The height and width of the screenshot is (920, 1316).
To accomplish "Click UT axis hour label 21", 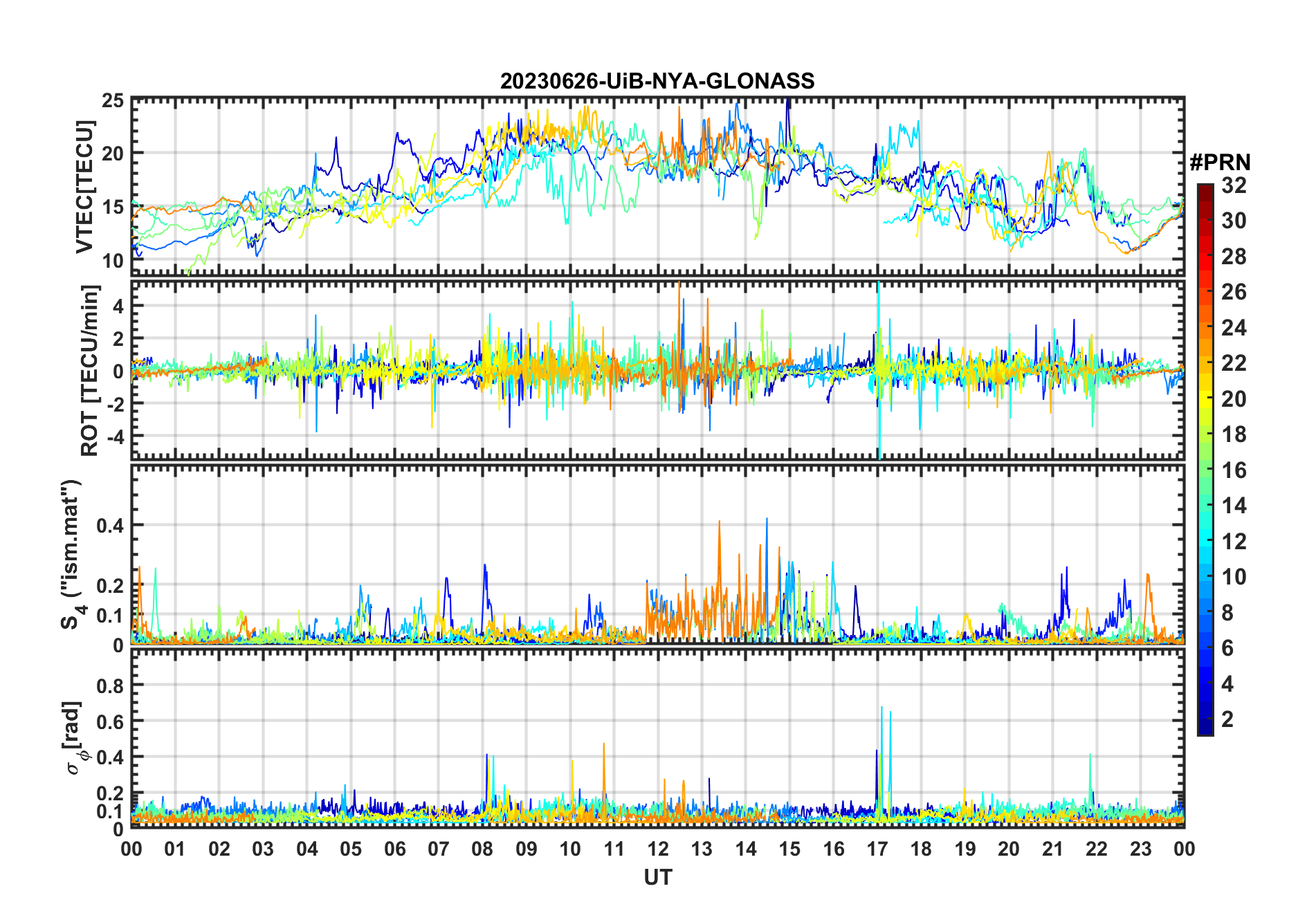I will 1053,849.
